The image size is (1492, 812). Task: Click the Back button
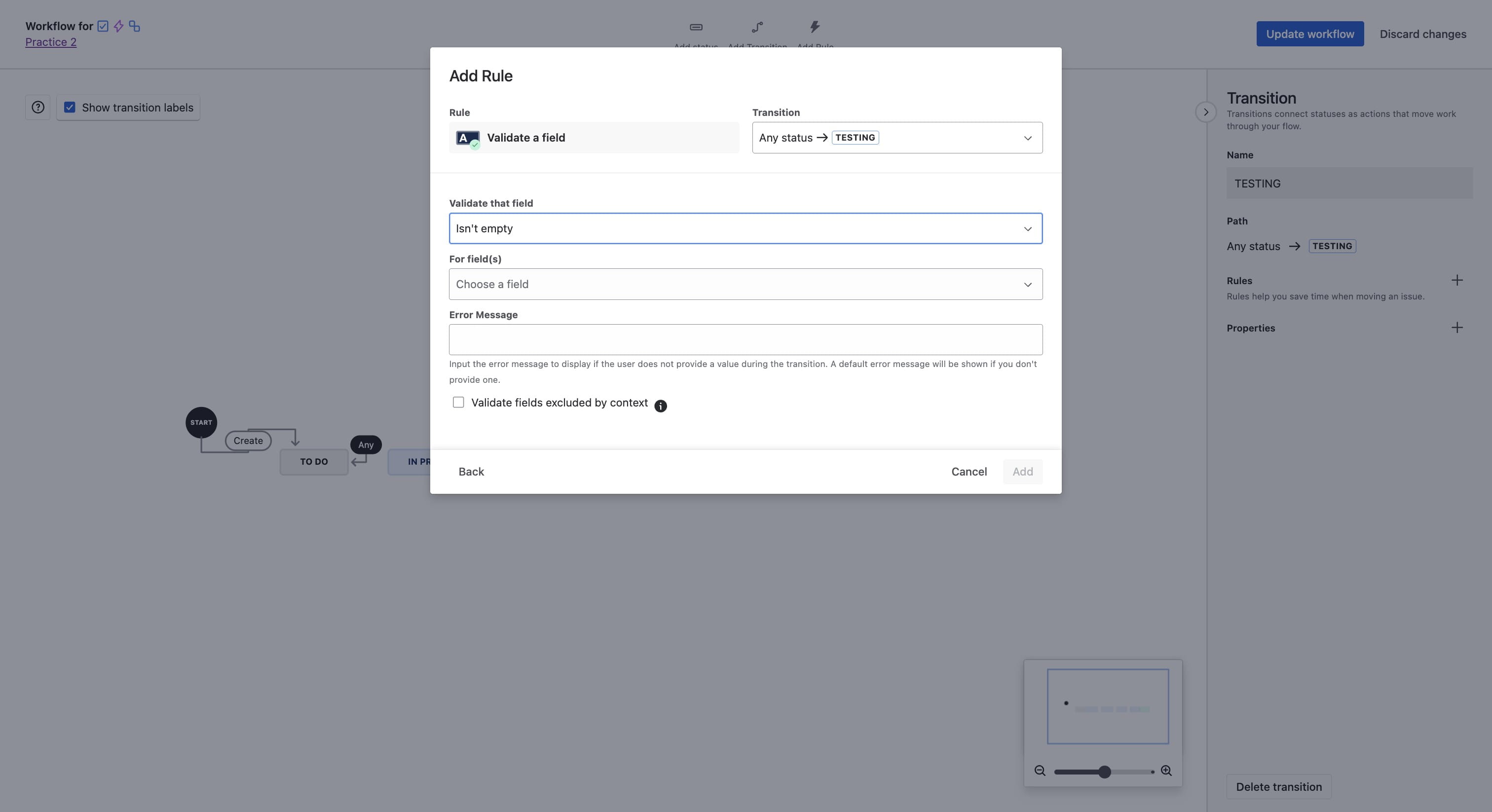pos(472,472)
